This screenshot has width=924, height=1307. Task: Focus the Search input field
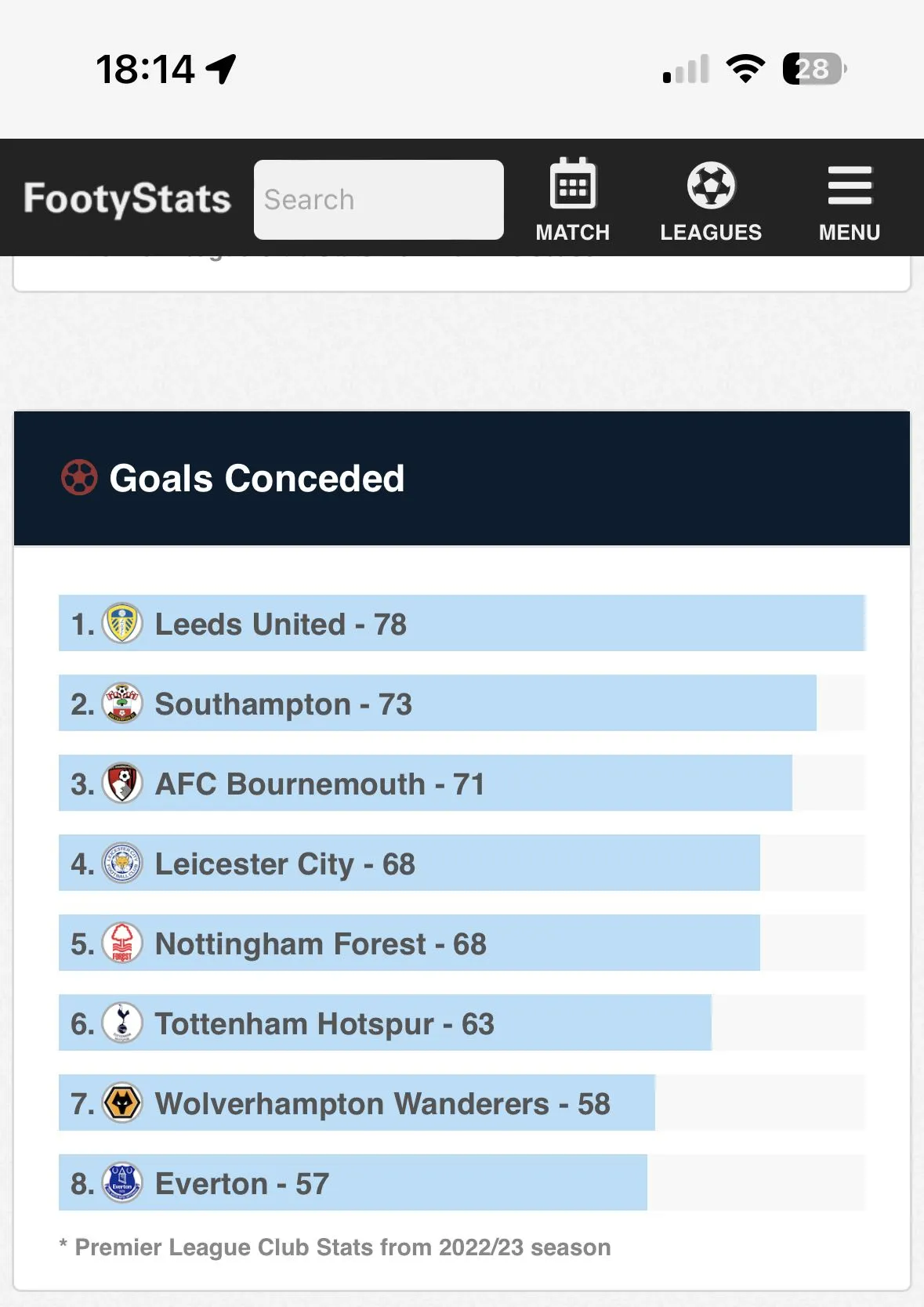coord(379,200)
